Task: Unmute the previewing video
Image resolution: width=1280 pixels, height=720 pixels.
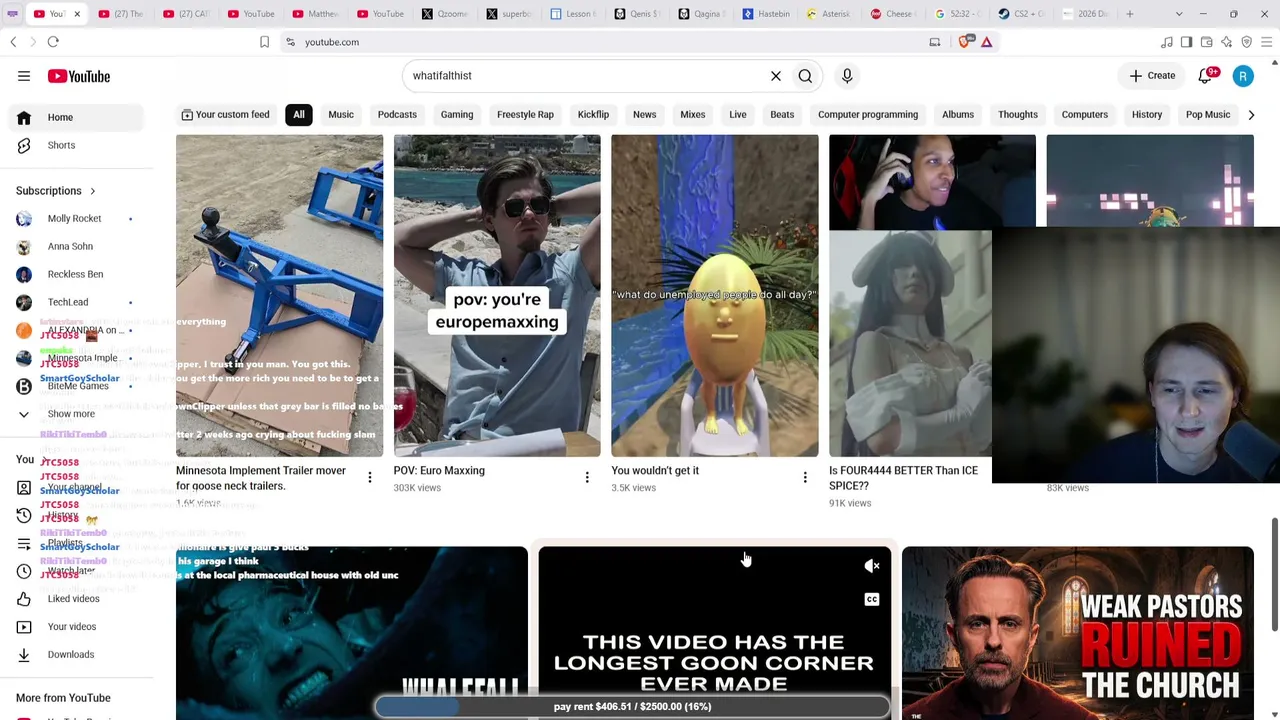Action: 872,566
